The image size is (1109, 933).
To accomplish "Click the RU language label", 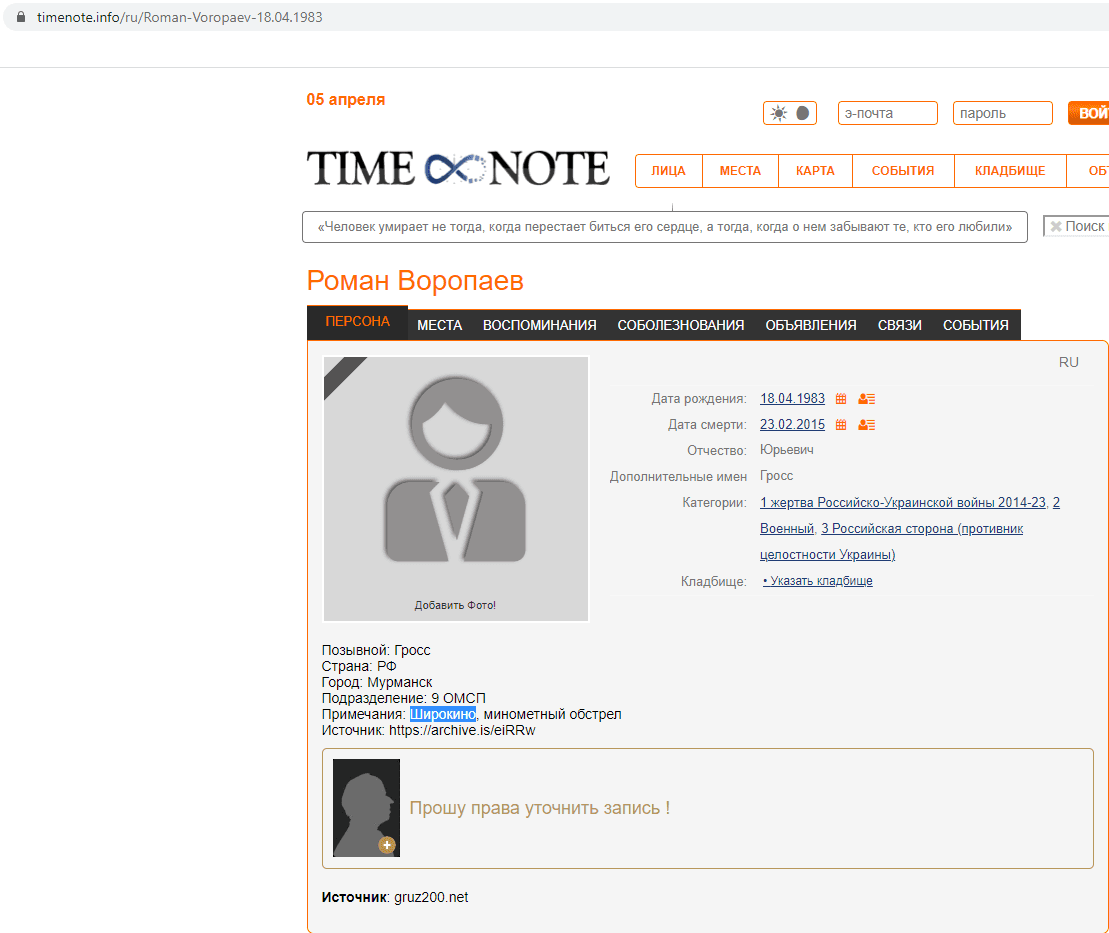I will click(1069, 362).
